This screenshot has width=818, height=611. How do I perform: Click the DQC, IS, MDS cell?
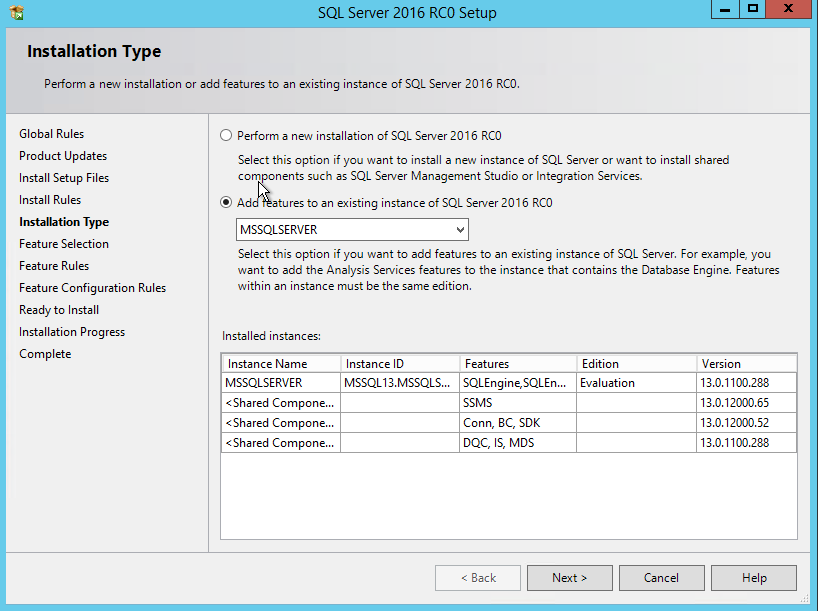tap(518, 442)
